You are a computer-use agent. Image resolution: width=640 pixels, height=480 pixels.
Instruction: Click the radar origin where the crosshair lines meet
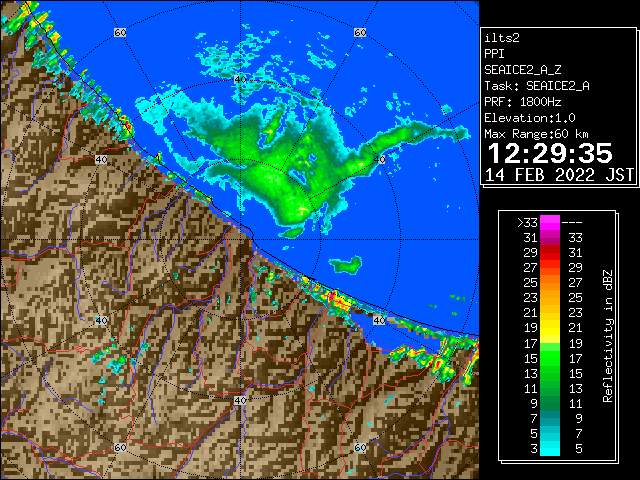pos(240,240)
